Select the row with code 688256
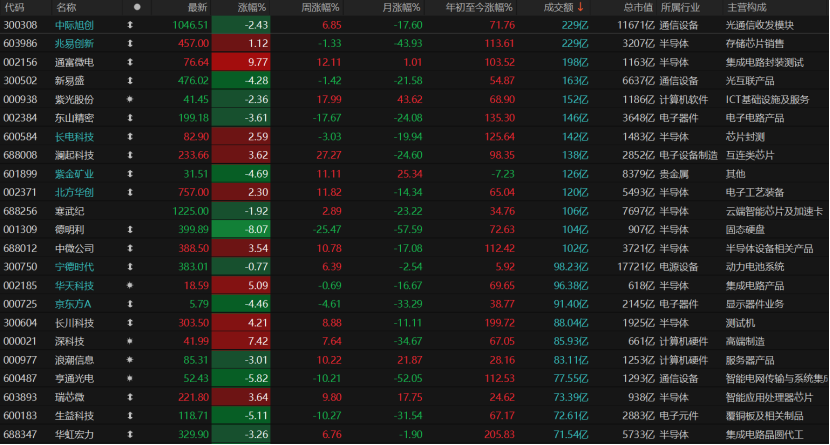This screenshot has height=445, width=830. tap(415, 211)
